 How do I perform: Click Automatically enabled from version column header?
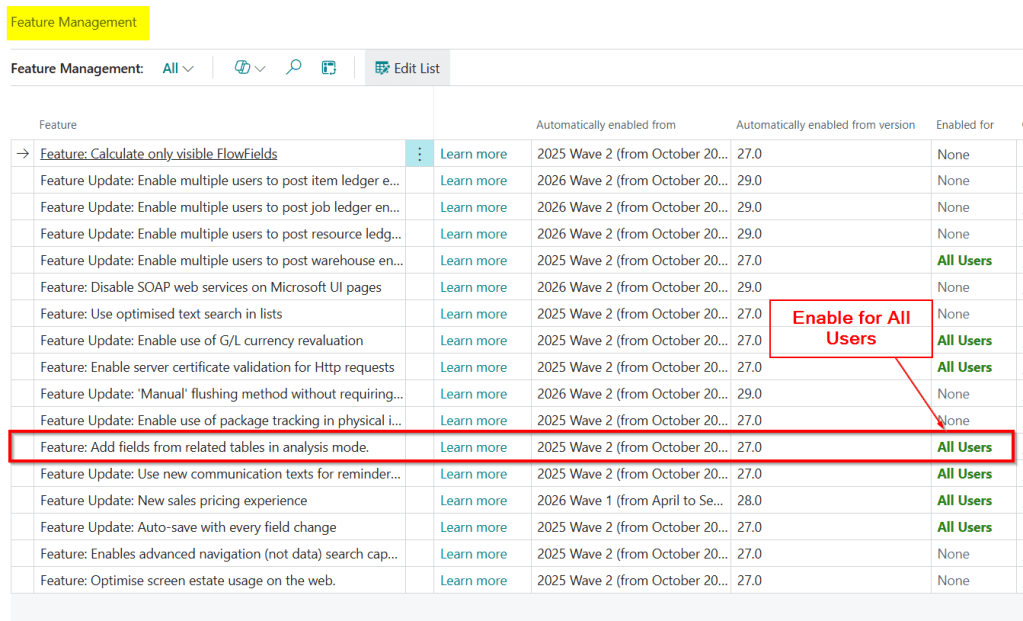[825, 125]
